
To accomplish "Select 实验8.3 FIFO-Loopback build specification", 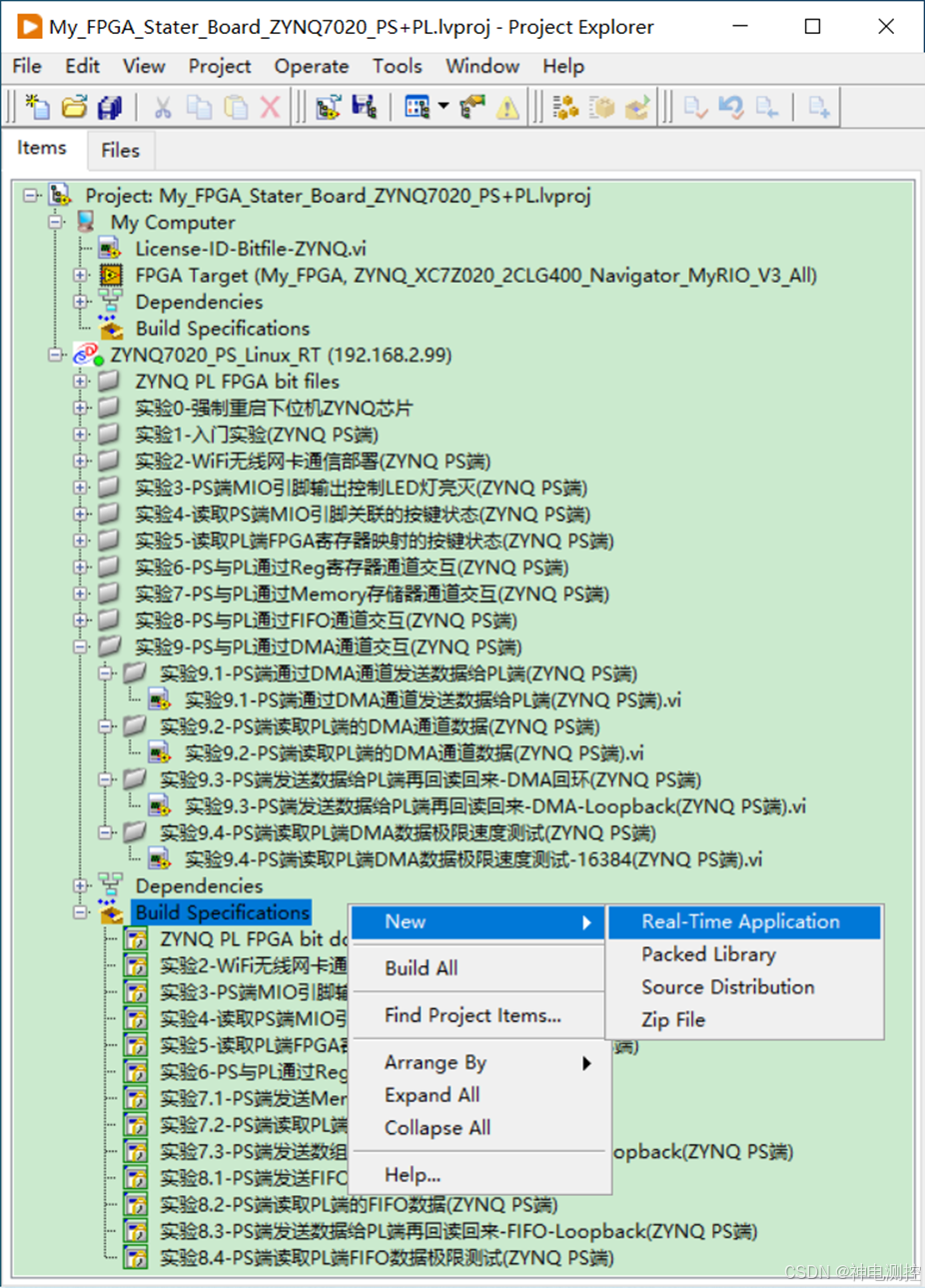I will 459,1231.
